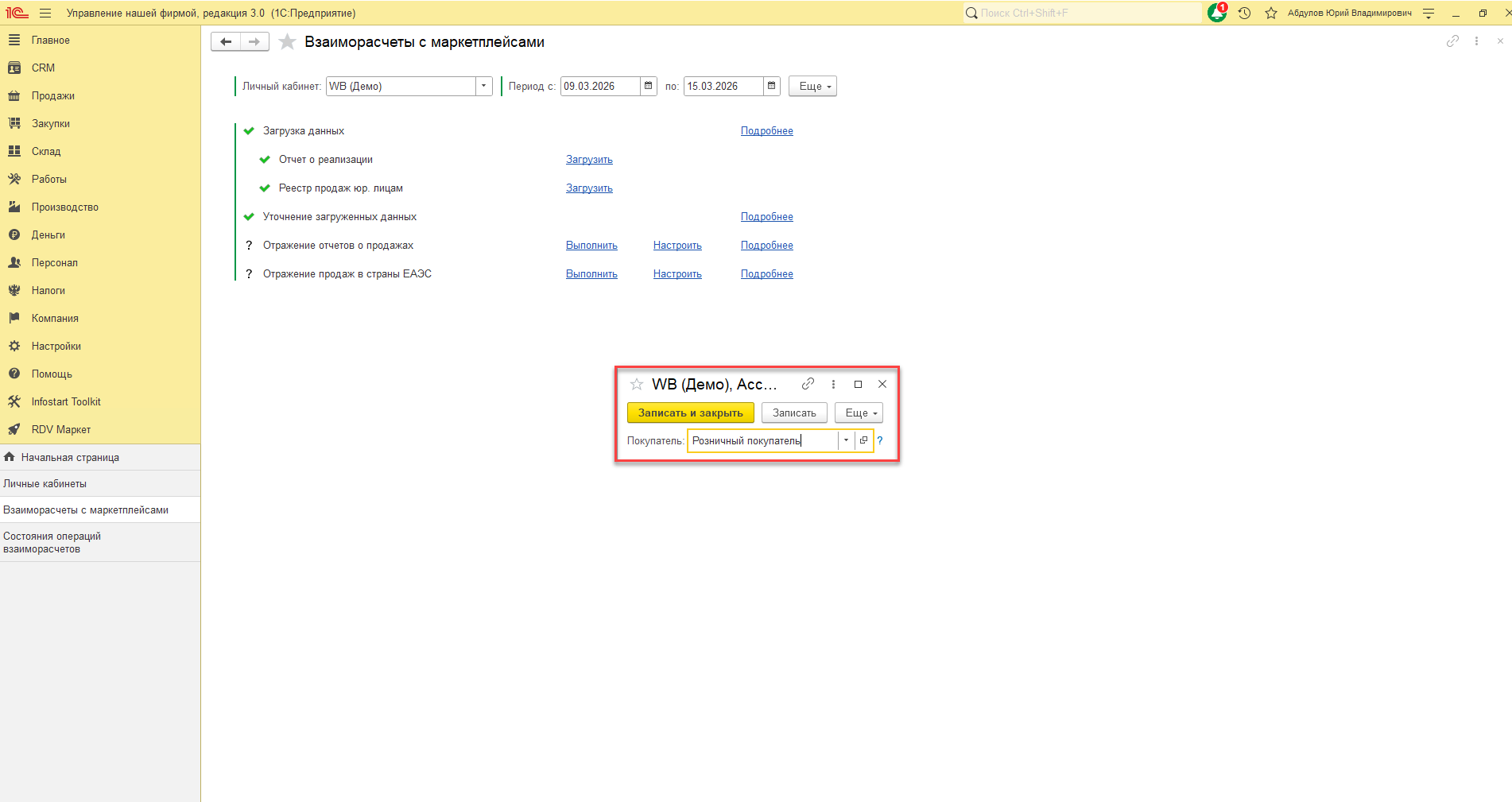Switch to Личные кабинеты tab
Screen dimensions: 1512x802
point(100,483)
